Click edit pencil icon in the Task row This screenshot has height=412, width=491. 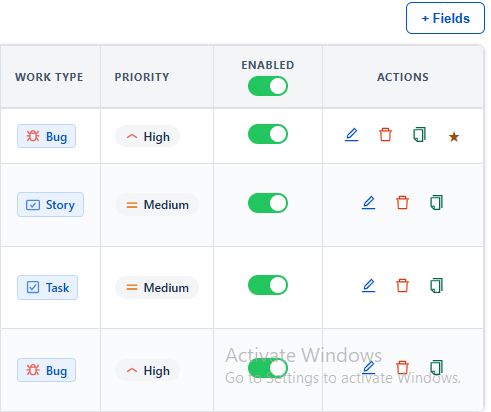coord(368,286)
